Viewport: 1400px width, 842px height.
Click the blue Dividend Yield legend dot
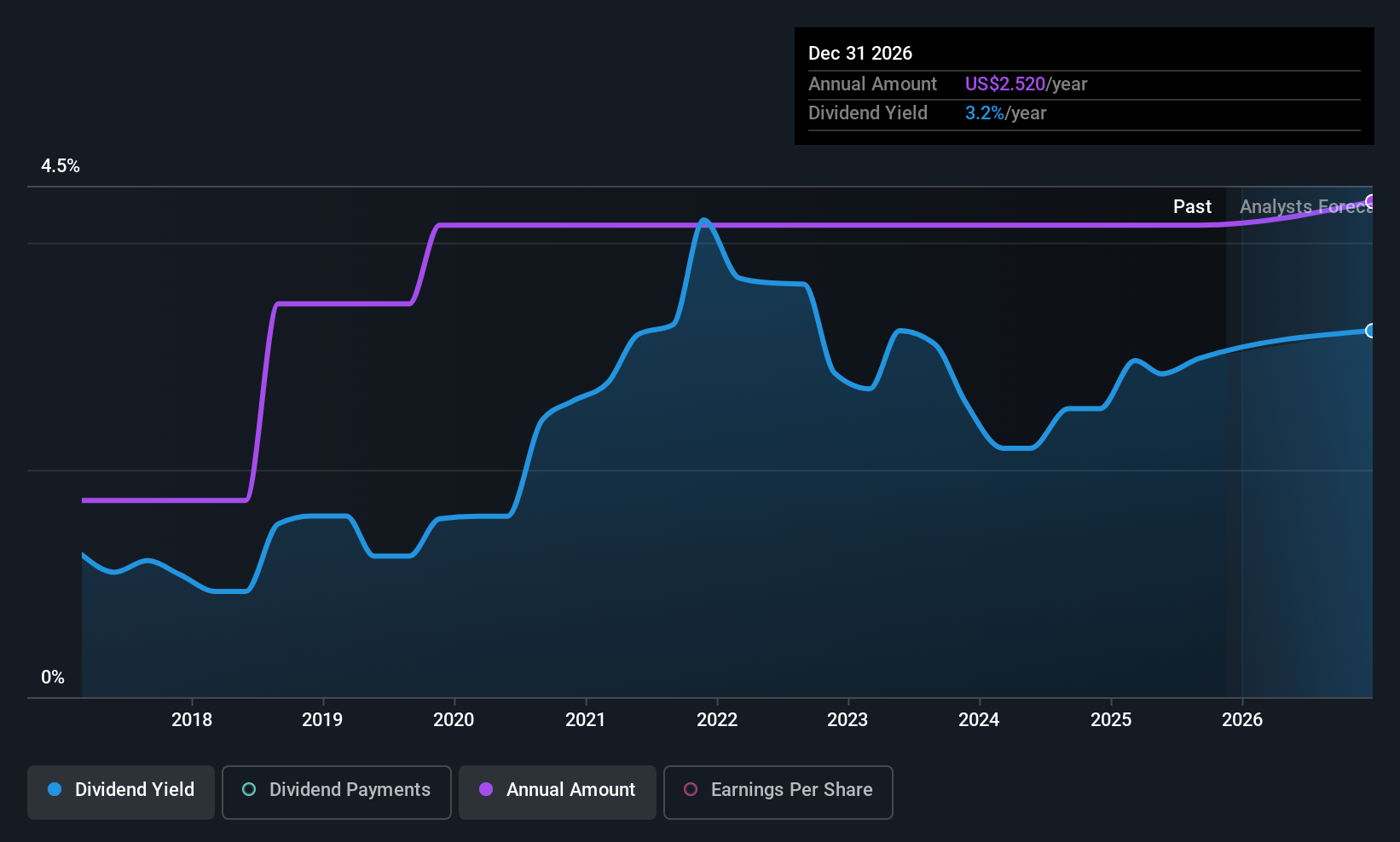[55, 790]
